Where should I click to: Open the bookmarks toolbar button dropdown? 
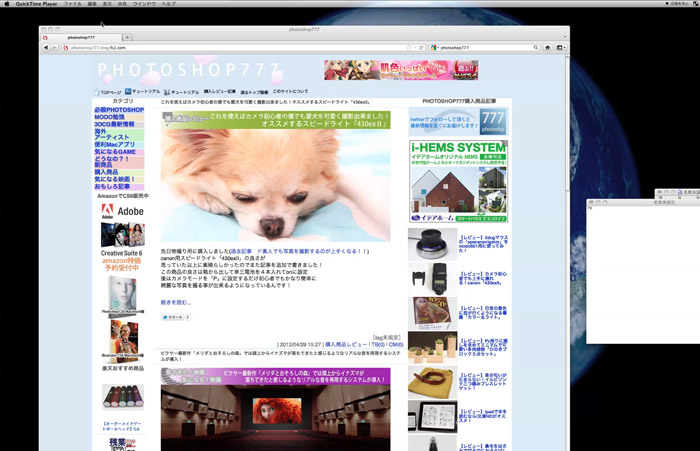point(561,47)
